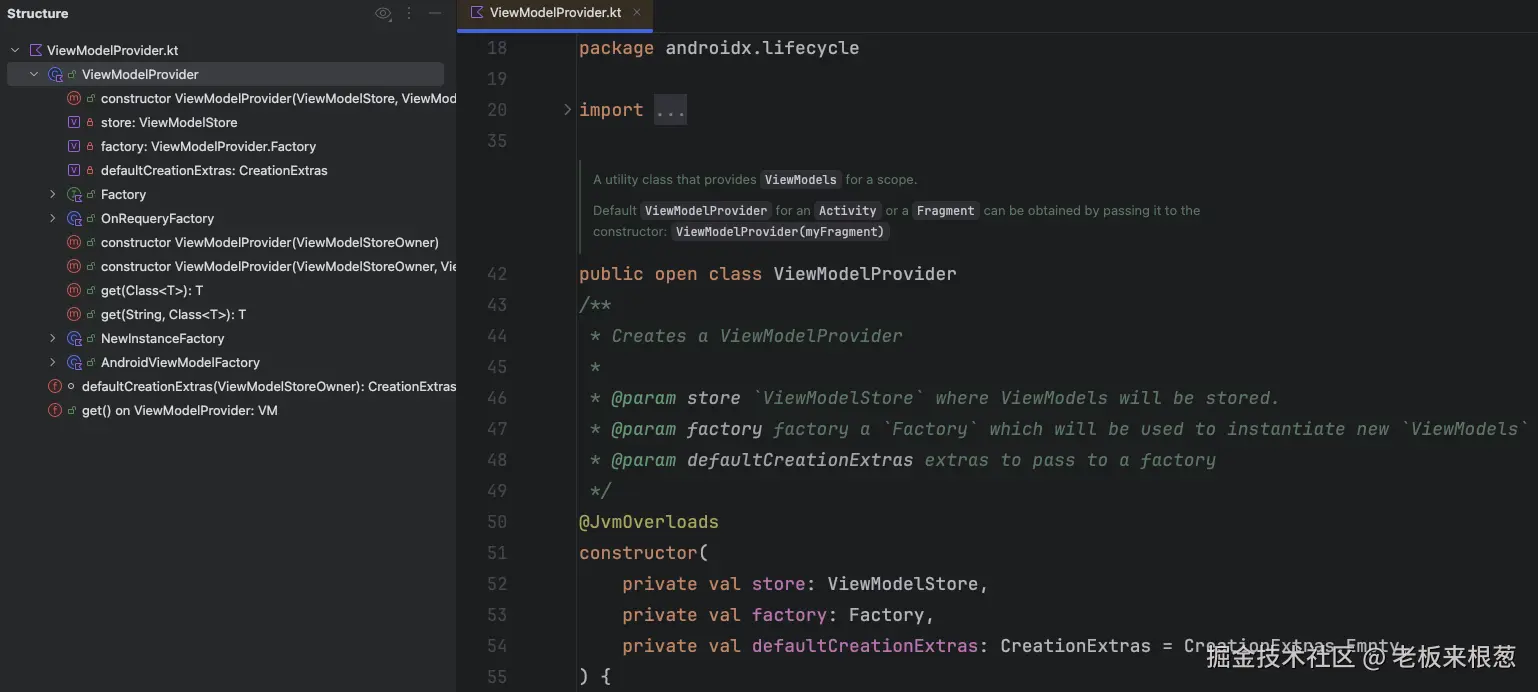Click Kotlin file icon beside ViewModelProvider.kt in tree
Image resolution: width=1538 pixels, height=692 pixels.
pos(36,50)
